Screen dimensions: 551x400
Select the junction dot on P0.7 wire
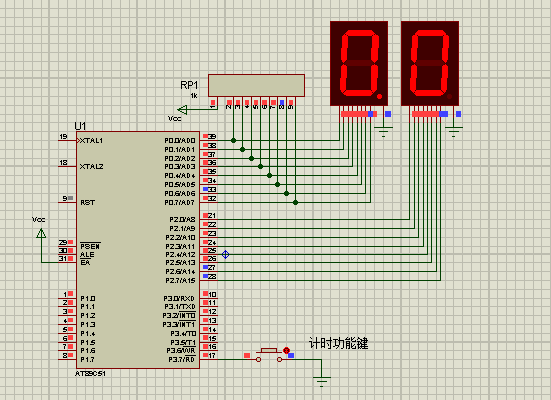(296, 202)
